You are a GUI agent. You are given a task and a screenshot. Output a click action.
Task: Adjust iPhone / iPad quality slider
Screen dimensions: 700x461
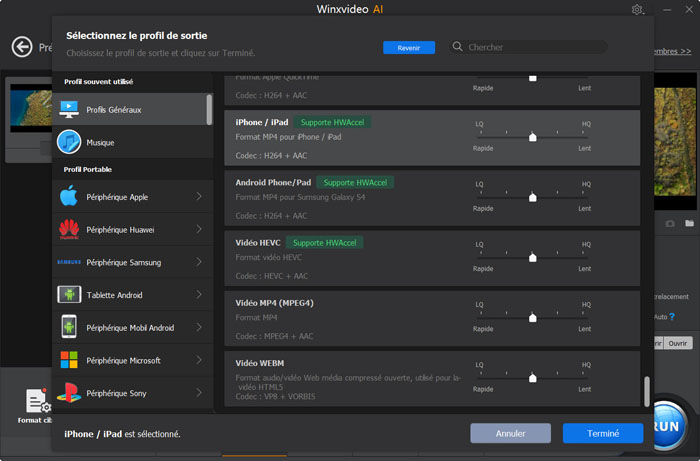coord(532,137)
